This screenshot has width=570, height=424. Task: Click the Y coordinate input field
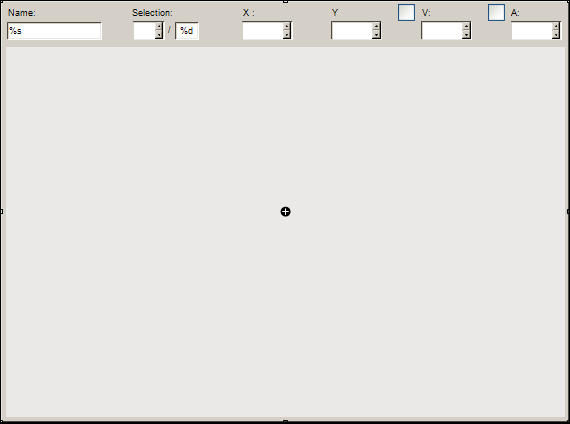352,31
